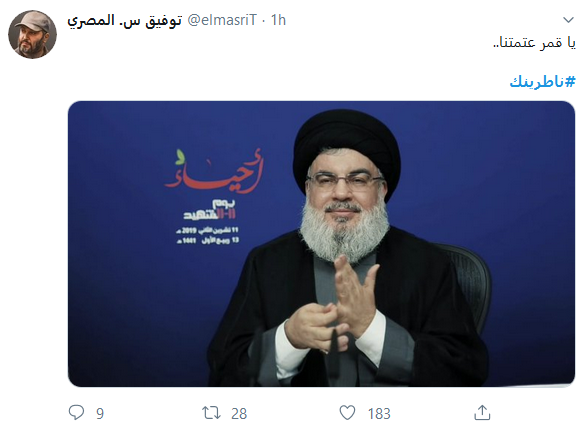Open the author's profile avatar
Viewport: 576px width, 423px height.
32,35
